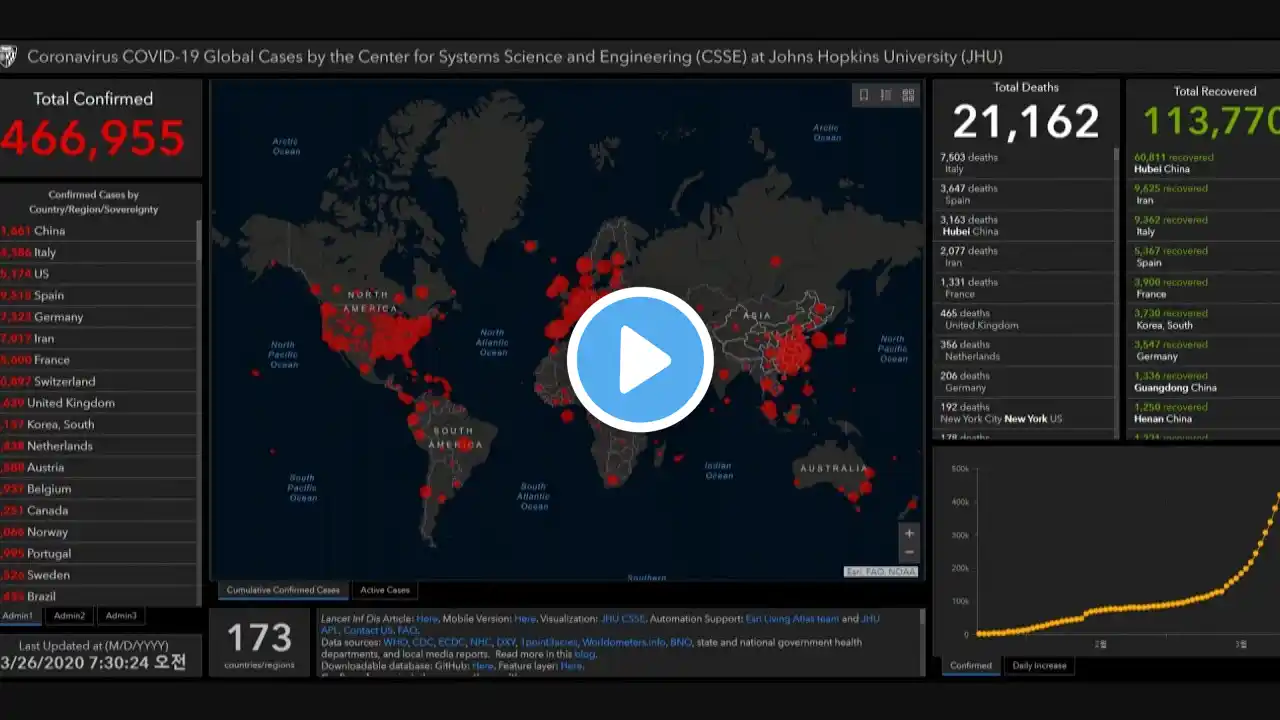Switch chart to Daily Increase tab

pos(1039,665)
